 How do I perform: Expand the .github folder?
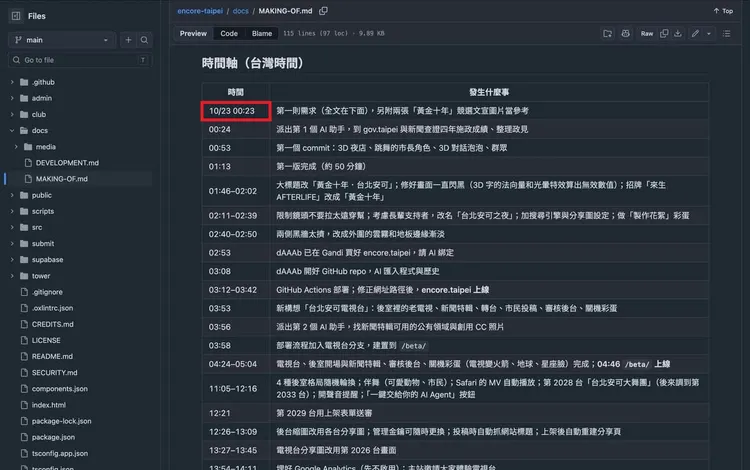(12, 82)
